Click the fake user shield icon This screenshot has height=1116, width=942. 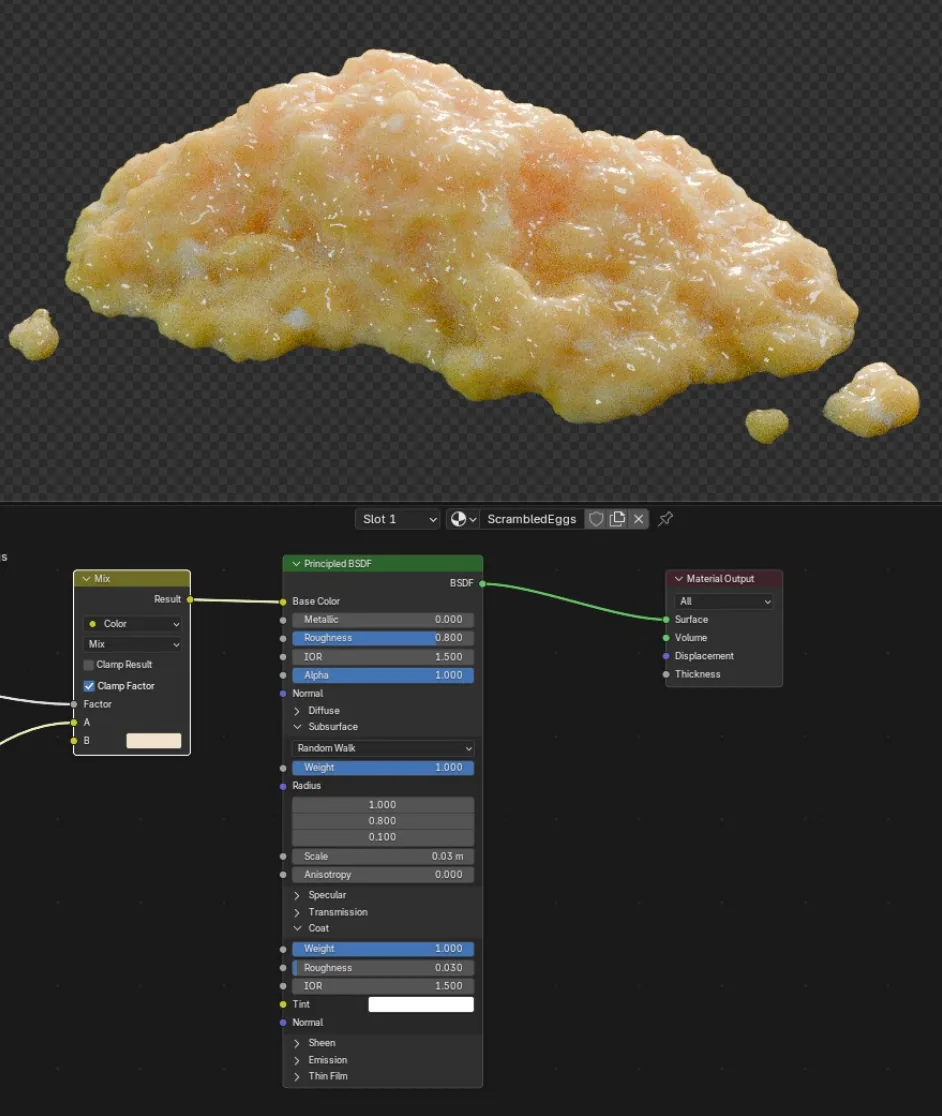[596, 519]
